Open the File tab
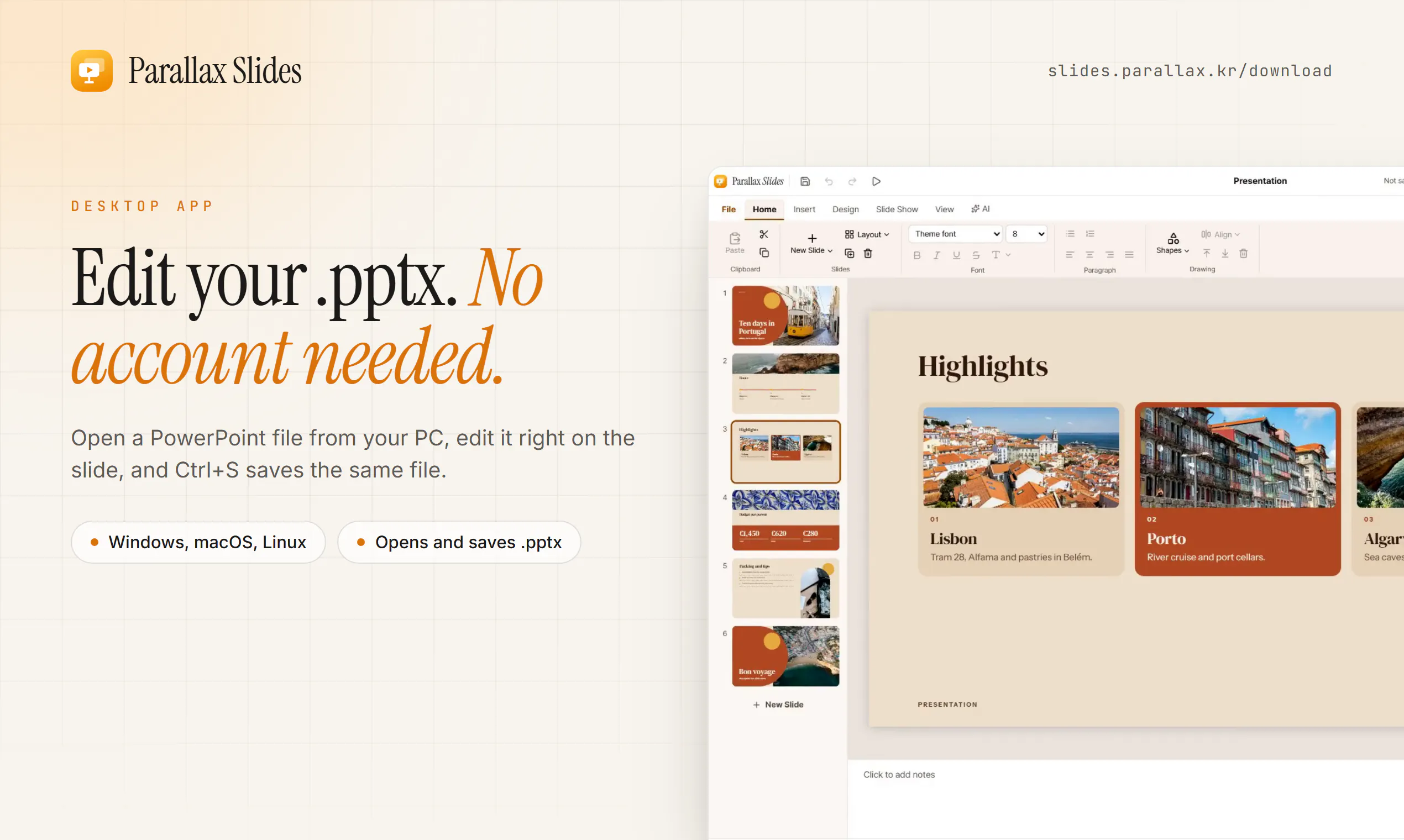This screenshot has width=1404, height=840. point(729,209)
